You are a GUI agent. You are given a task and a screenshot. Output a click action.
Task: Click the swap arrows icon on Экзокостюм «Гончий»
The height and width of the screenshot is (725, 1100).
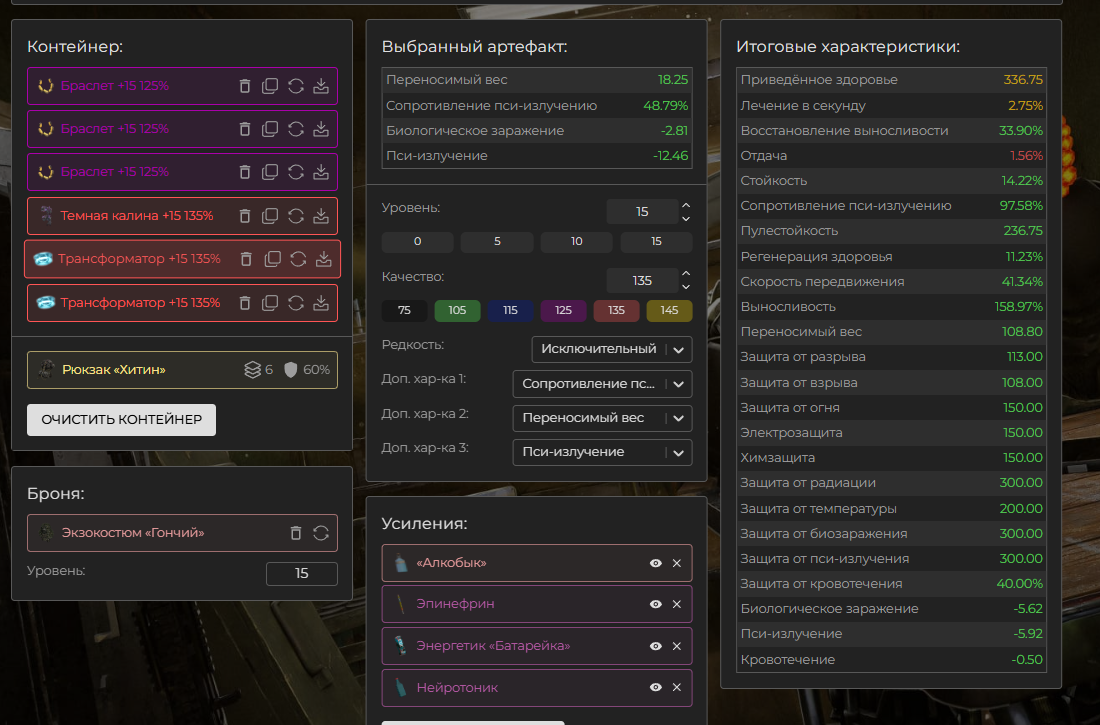point(321,533)
